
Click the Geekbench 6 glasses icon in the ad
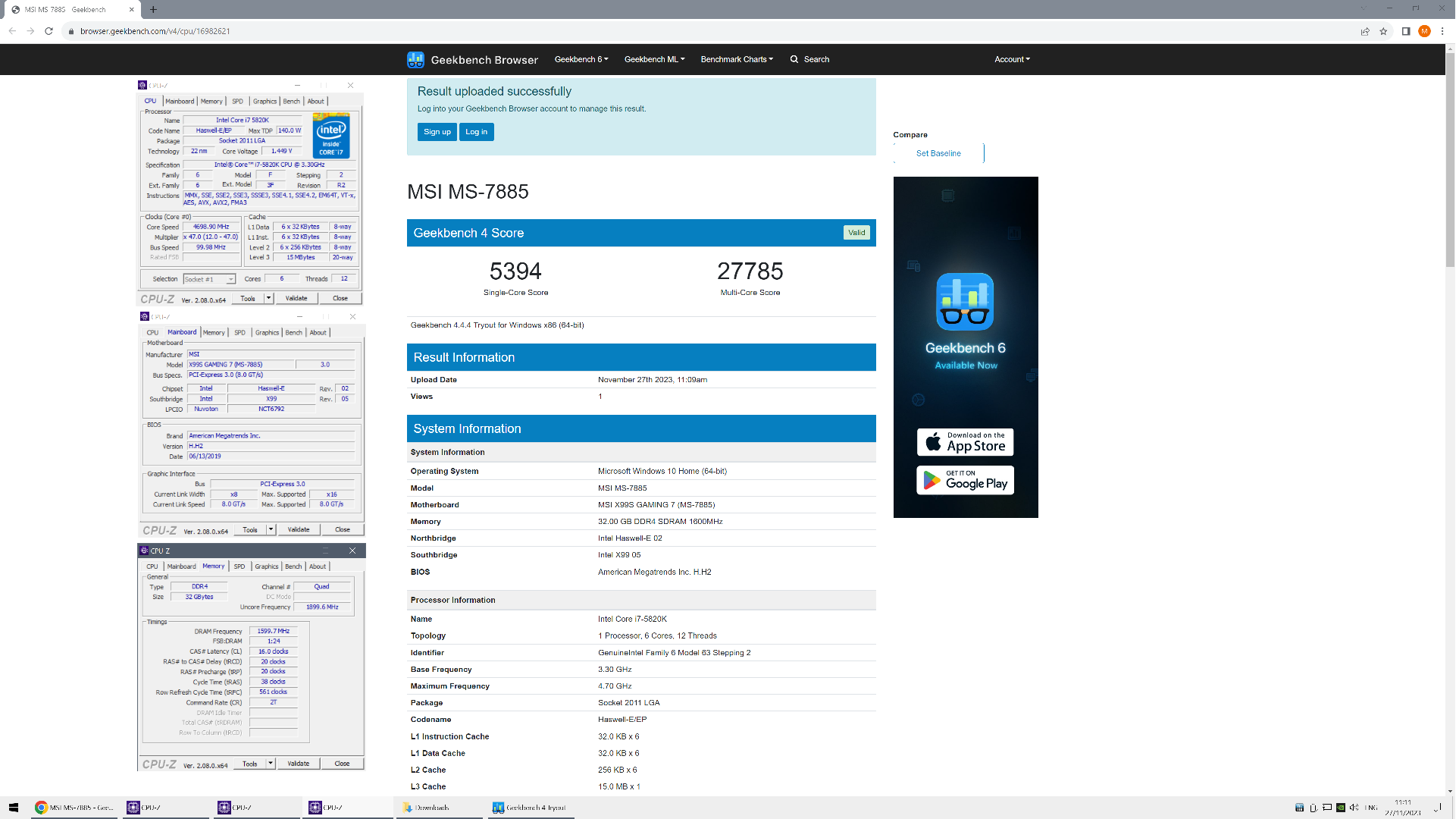point(965,302)
